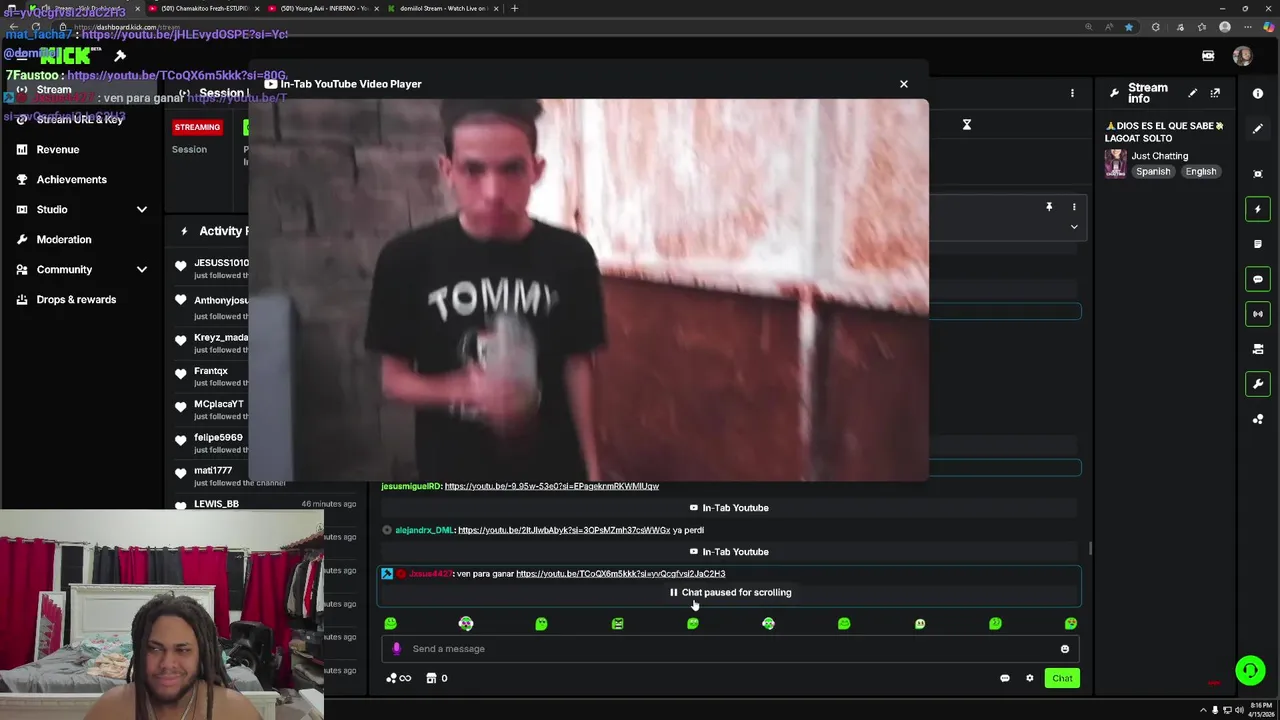Open chat settings gear icon
The width and height of the screenshot is (1280, 720).
coord(1030,678)
